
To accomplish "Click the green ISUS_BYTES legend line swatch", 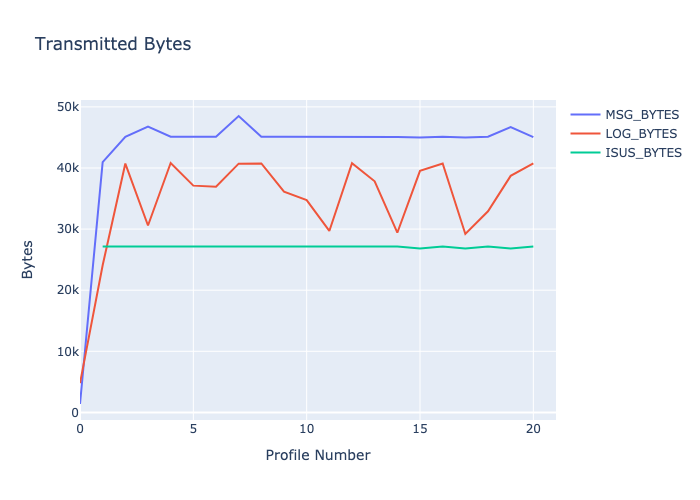I will point(585,153).
